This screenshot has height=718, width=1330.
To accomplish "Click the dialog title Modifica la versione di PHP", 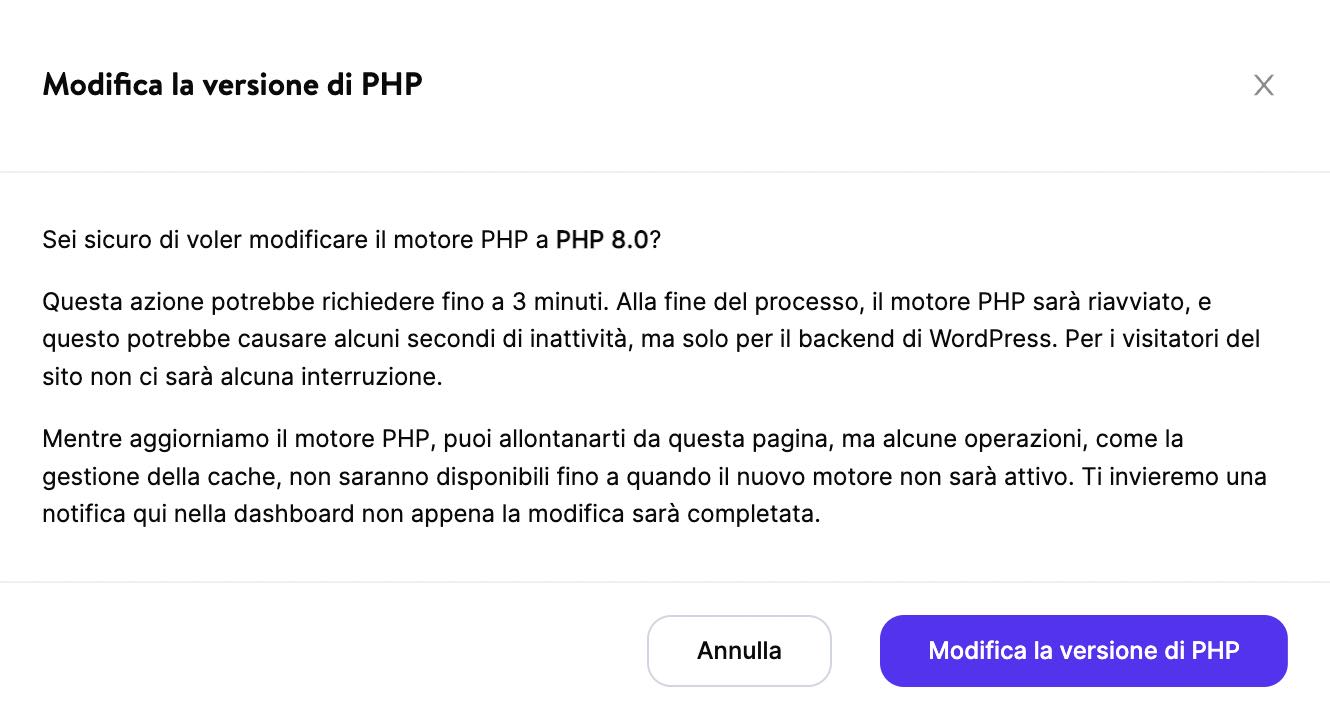I will click(232, 85).
